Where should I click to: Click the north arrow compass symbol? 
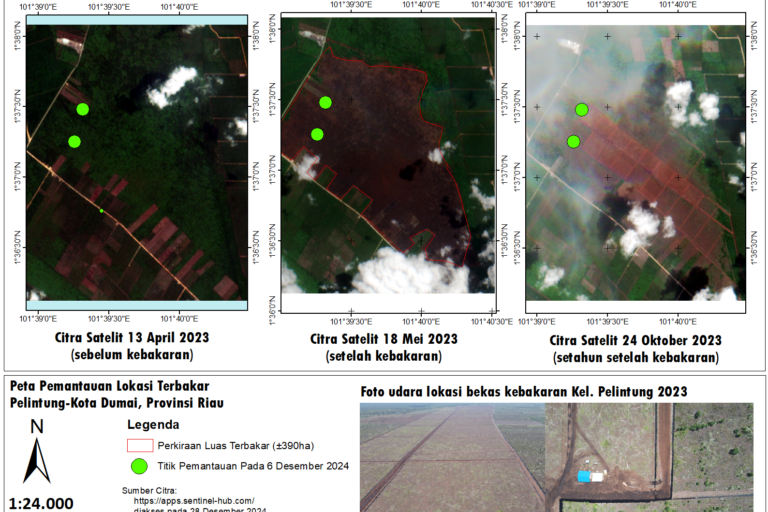(x=37, y=453)
